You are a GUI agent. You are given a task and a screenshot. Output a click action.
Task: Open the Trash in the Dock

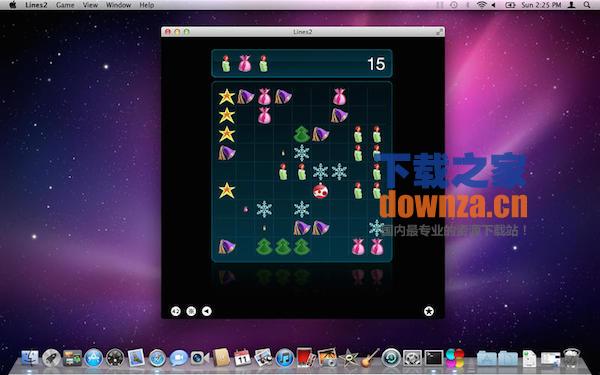point(572,357)
